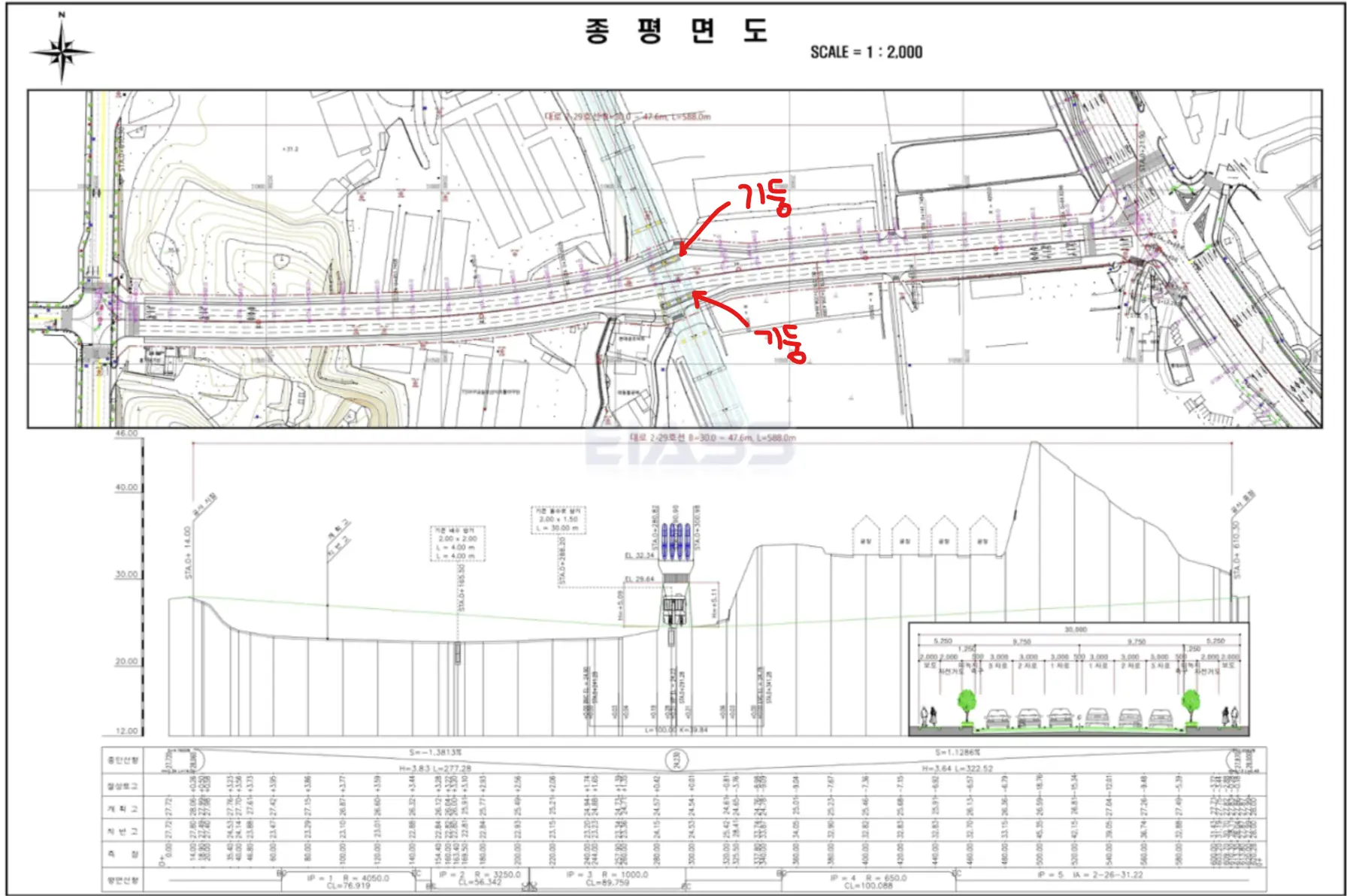Image resolution: width=1353 pixels, height=896 pixels.
Task: Click the lower red handwritten 기둥 label
Action: [x=781, y=344]
